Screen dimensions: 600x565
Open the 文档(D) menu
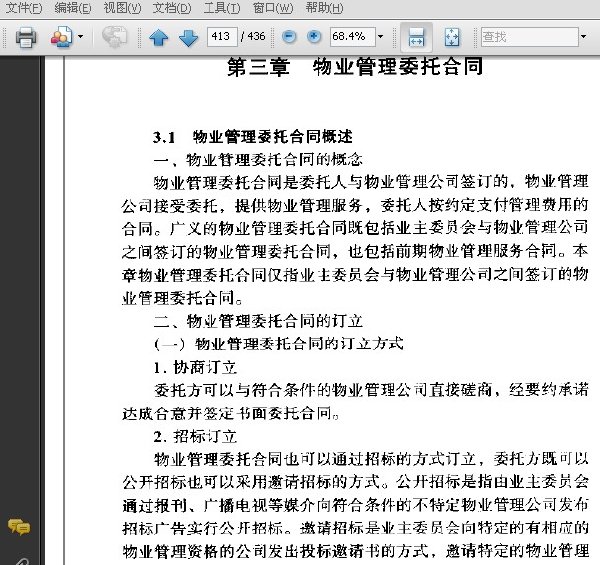[x=171, y=8]
